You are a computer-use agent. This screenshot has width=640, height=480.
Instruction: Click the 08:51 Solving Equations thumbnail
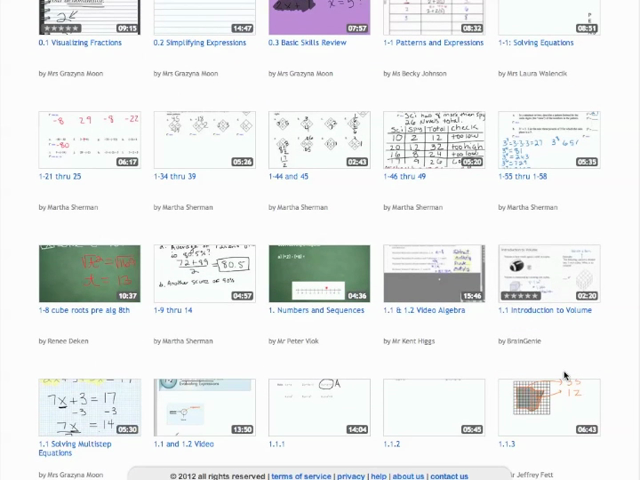(x=549, y=17)
